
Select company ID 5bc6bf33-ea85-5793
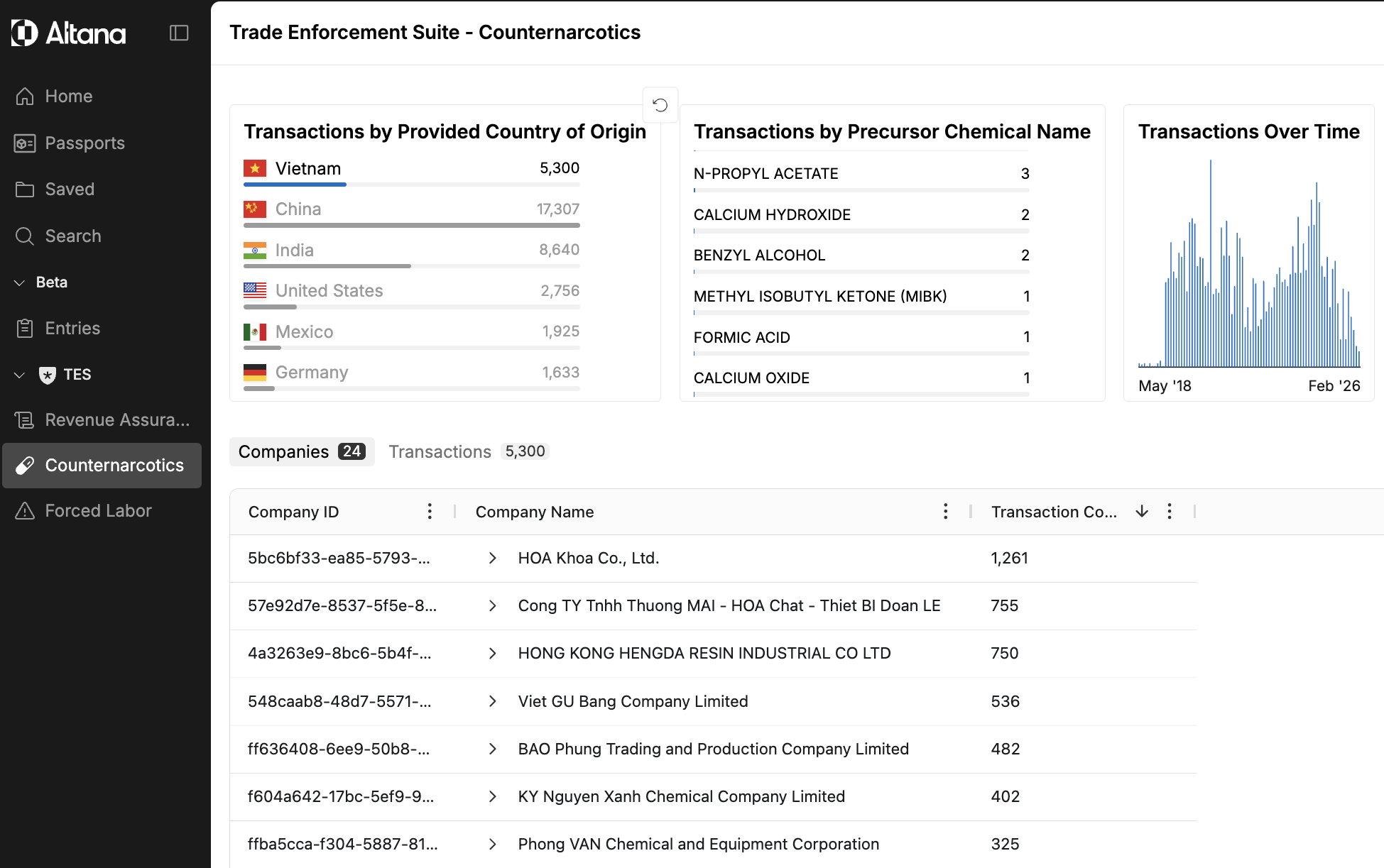339,559
